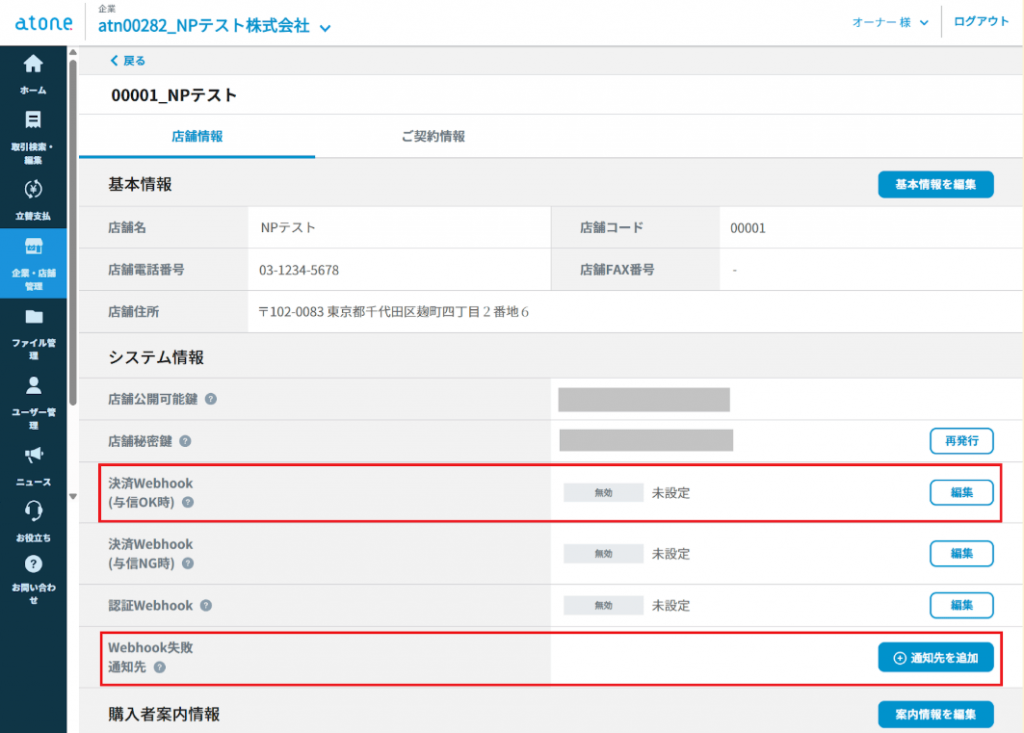Open the news megaphone icon
The width and height of the screenshot is (1024, 733).
pos(33,456)
